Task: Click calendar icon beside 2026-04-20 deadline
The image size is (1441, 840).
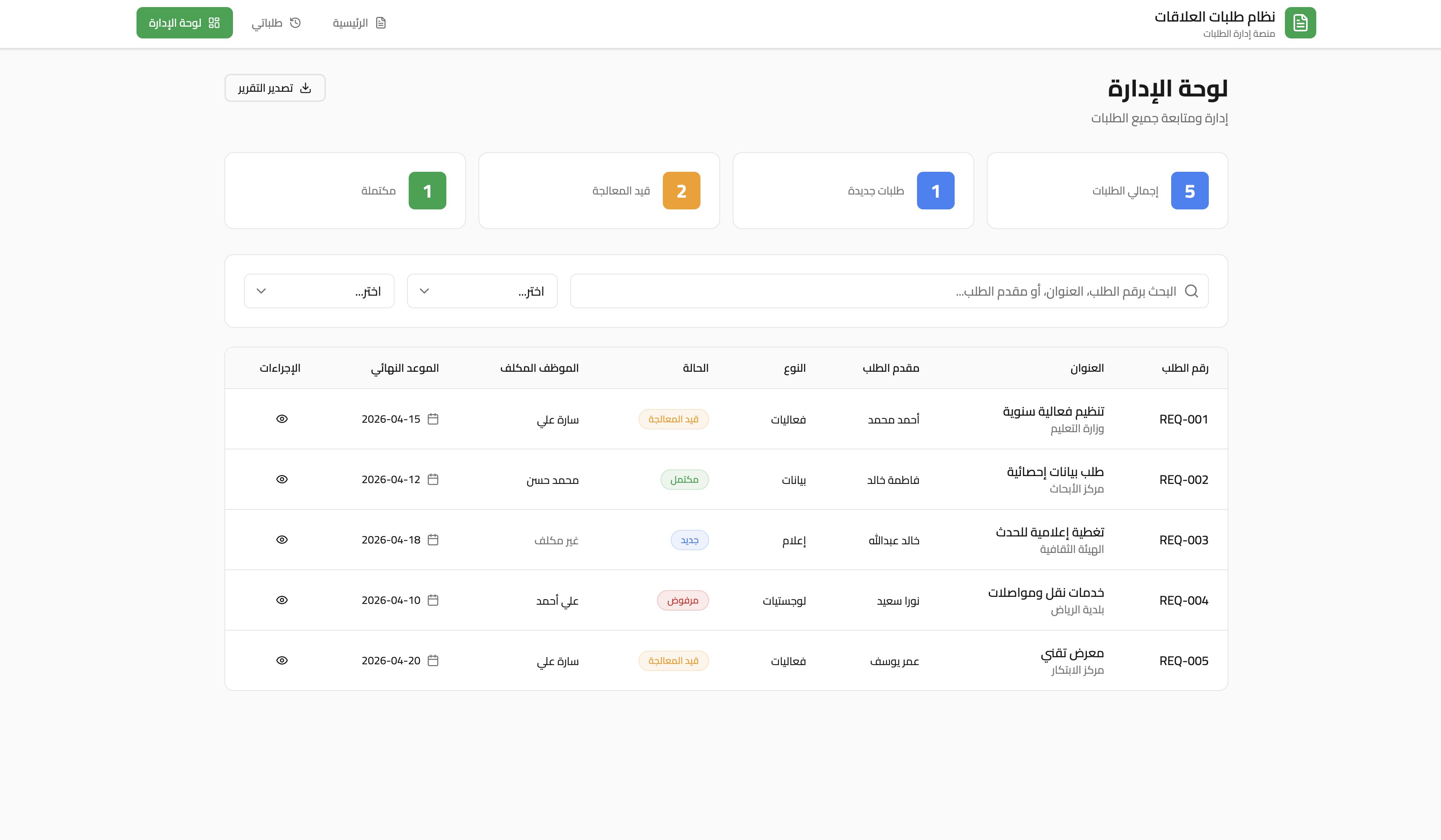Action: [x=433, y=660]
